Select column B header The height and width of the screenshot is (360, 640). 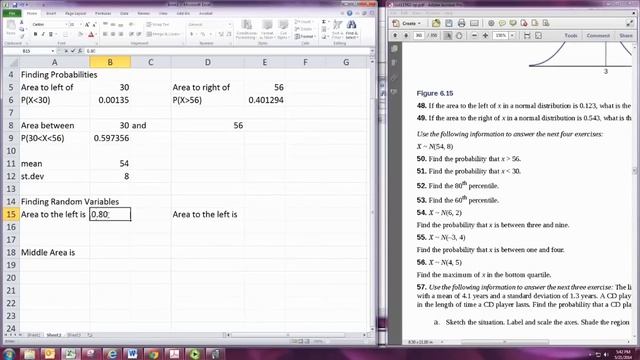110,62
